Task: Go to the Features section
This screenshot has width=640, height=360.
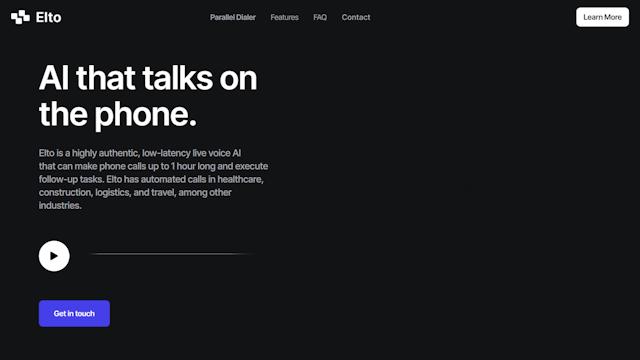Action: click(x=284, y=17)
